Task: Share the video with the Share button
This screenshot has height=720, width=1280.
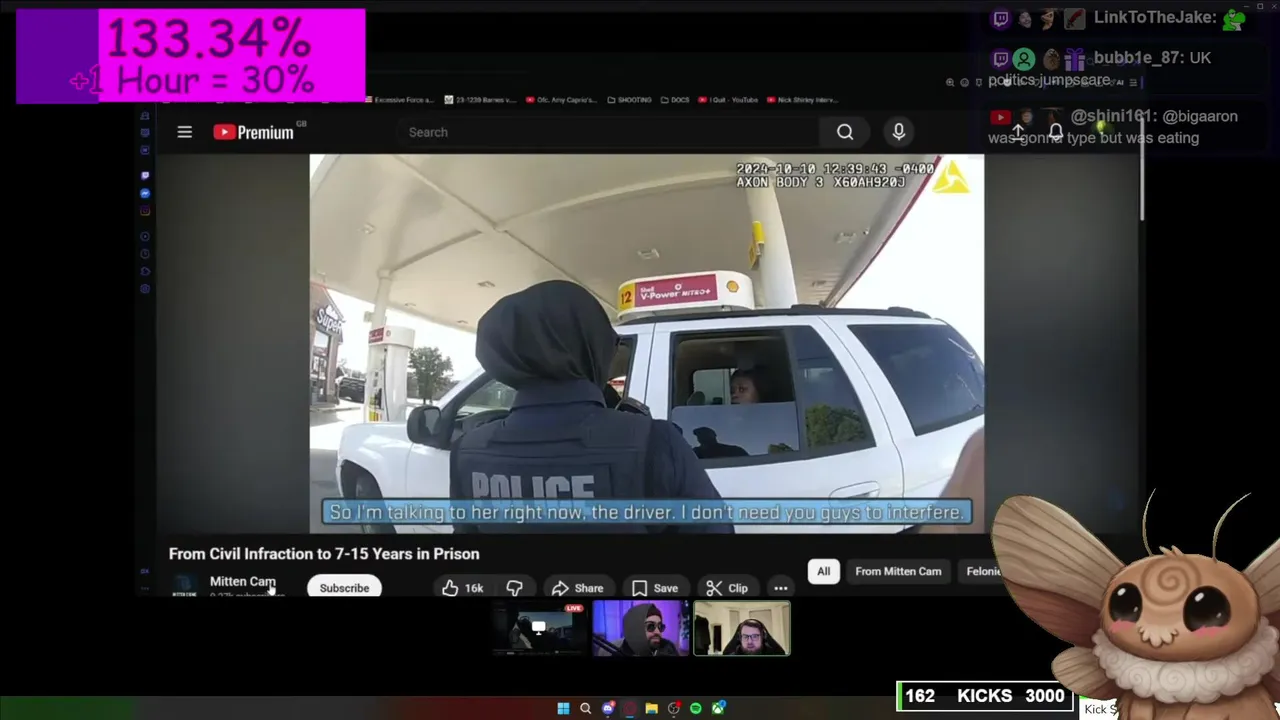Action: pos(578,588)
